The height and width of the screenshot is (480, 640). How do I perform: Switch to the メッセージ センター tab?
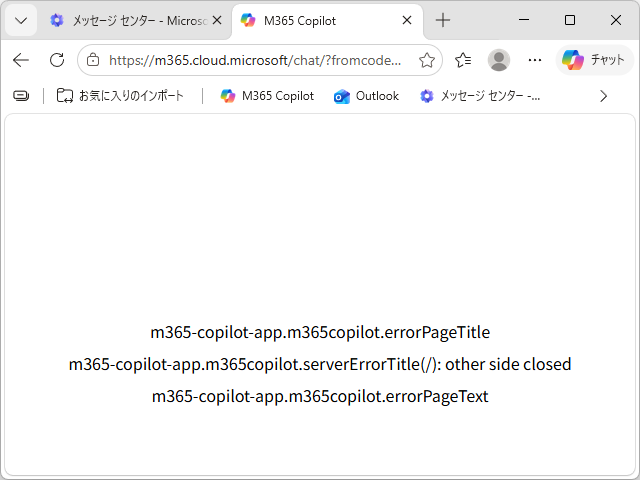click(x=128, y=20)
